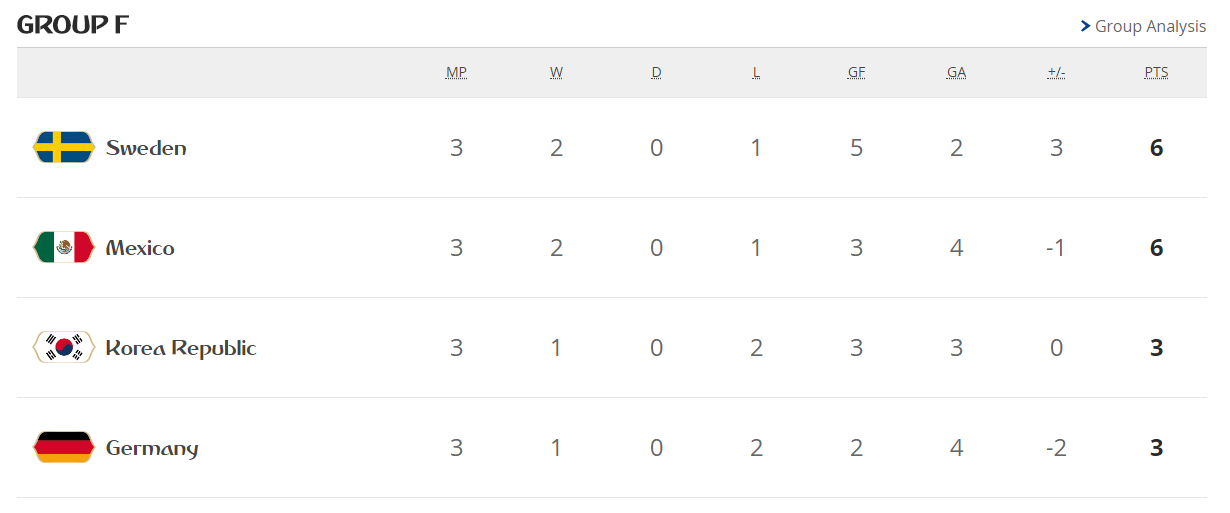Click the Korea Republic flag icon

point(64,348)
